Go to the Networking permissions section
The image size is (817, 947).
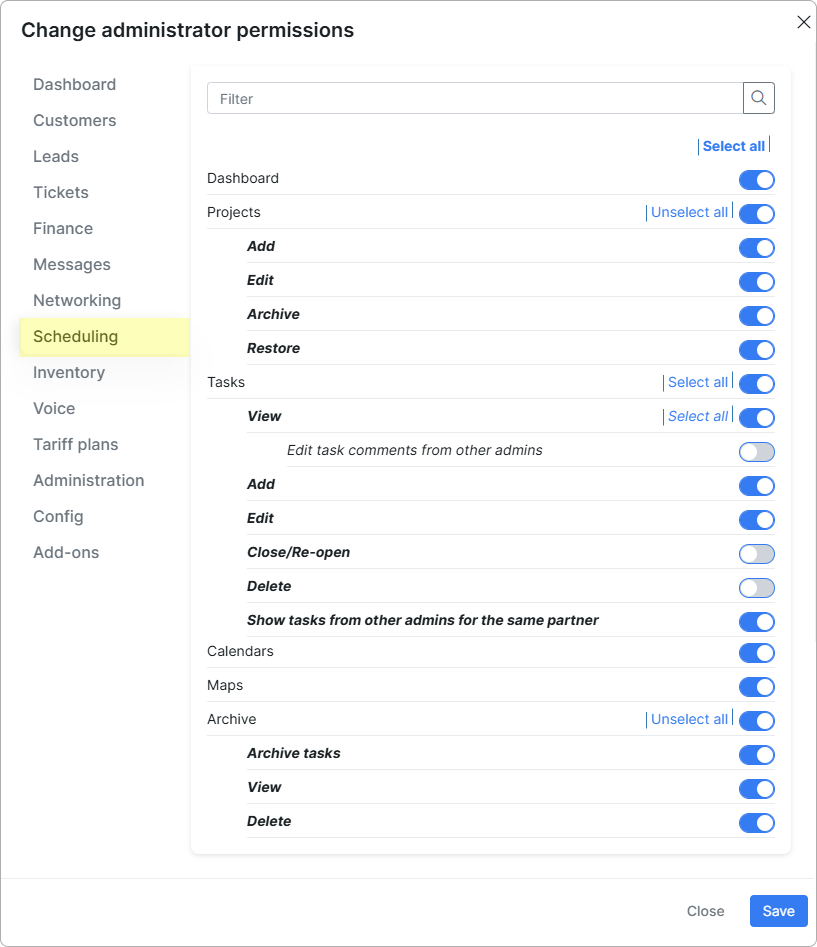point(77,300)
